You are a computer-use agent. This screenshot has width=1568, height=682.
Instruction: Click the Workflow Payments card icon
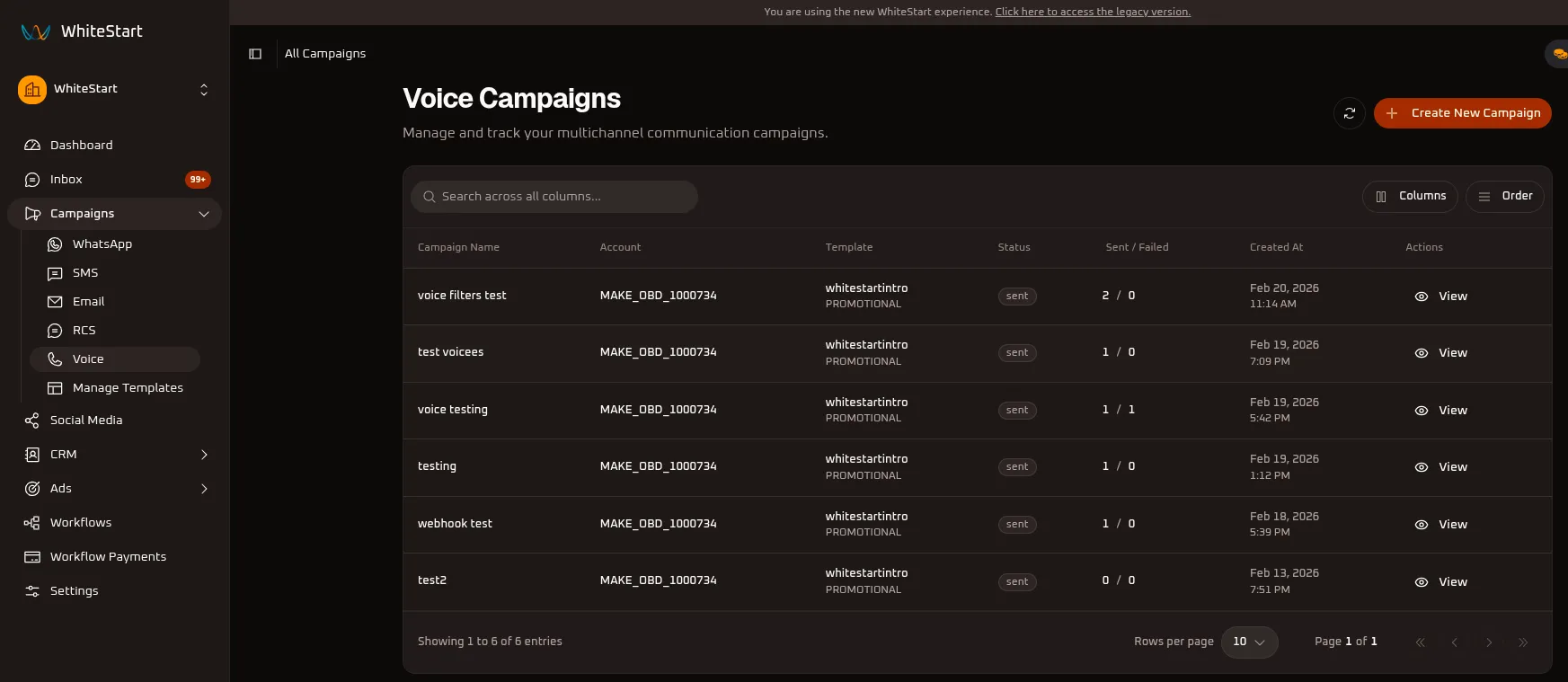click(x=32, y=557)
